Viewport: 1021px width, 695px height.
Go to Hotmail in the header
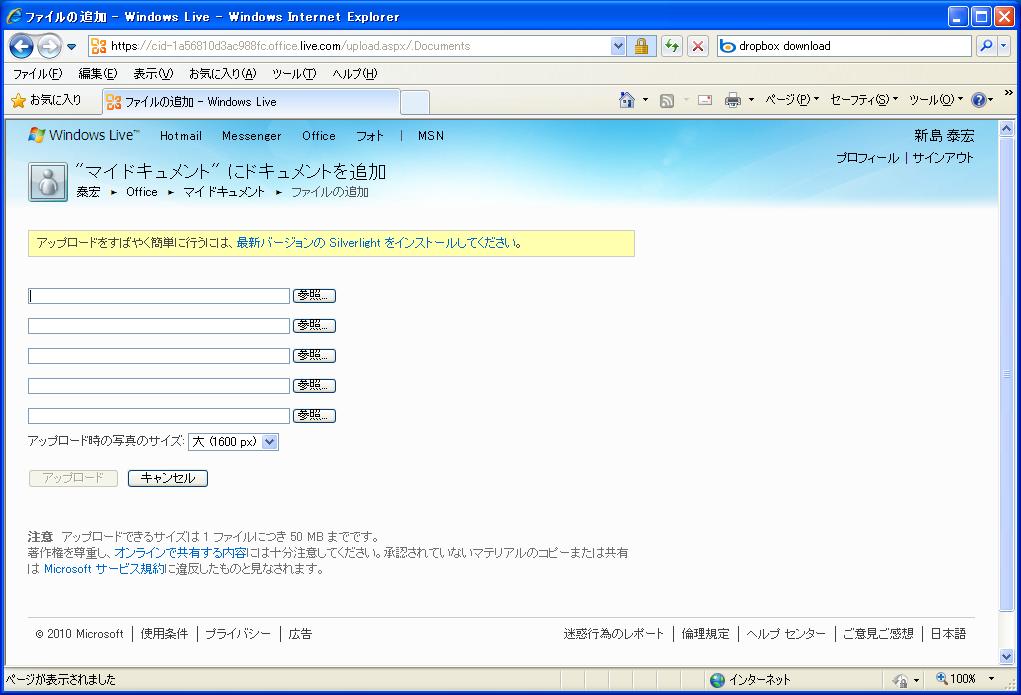coord(181,136)
